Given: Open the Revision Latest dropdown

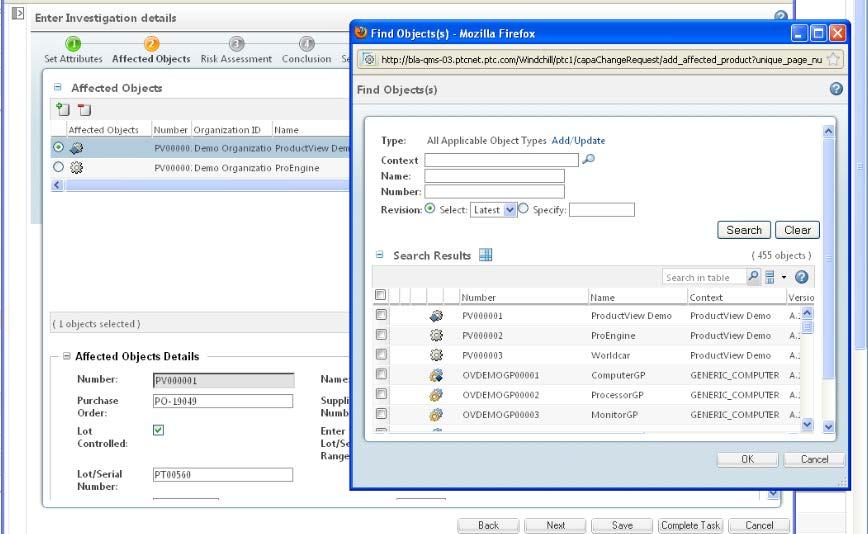Looking at the screenshot, I should [x=493, y=210].
